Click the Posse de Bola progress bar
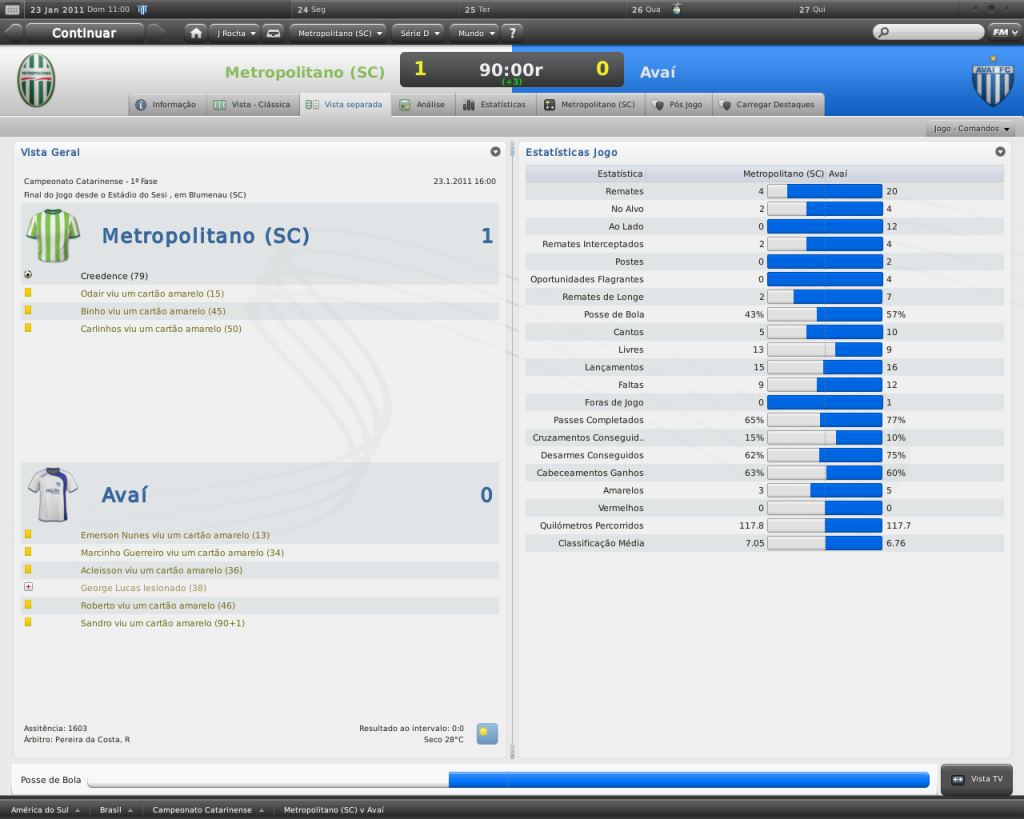 (508, 779)
